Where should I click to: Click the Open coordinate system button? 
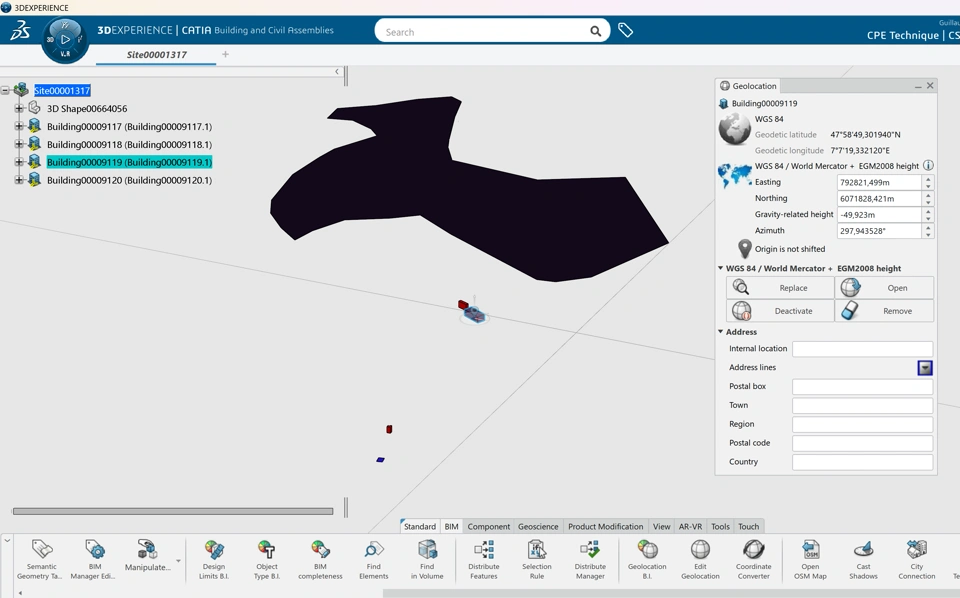(x=884, y=288)
